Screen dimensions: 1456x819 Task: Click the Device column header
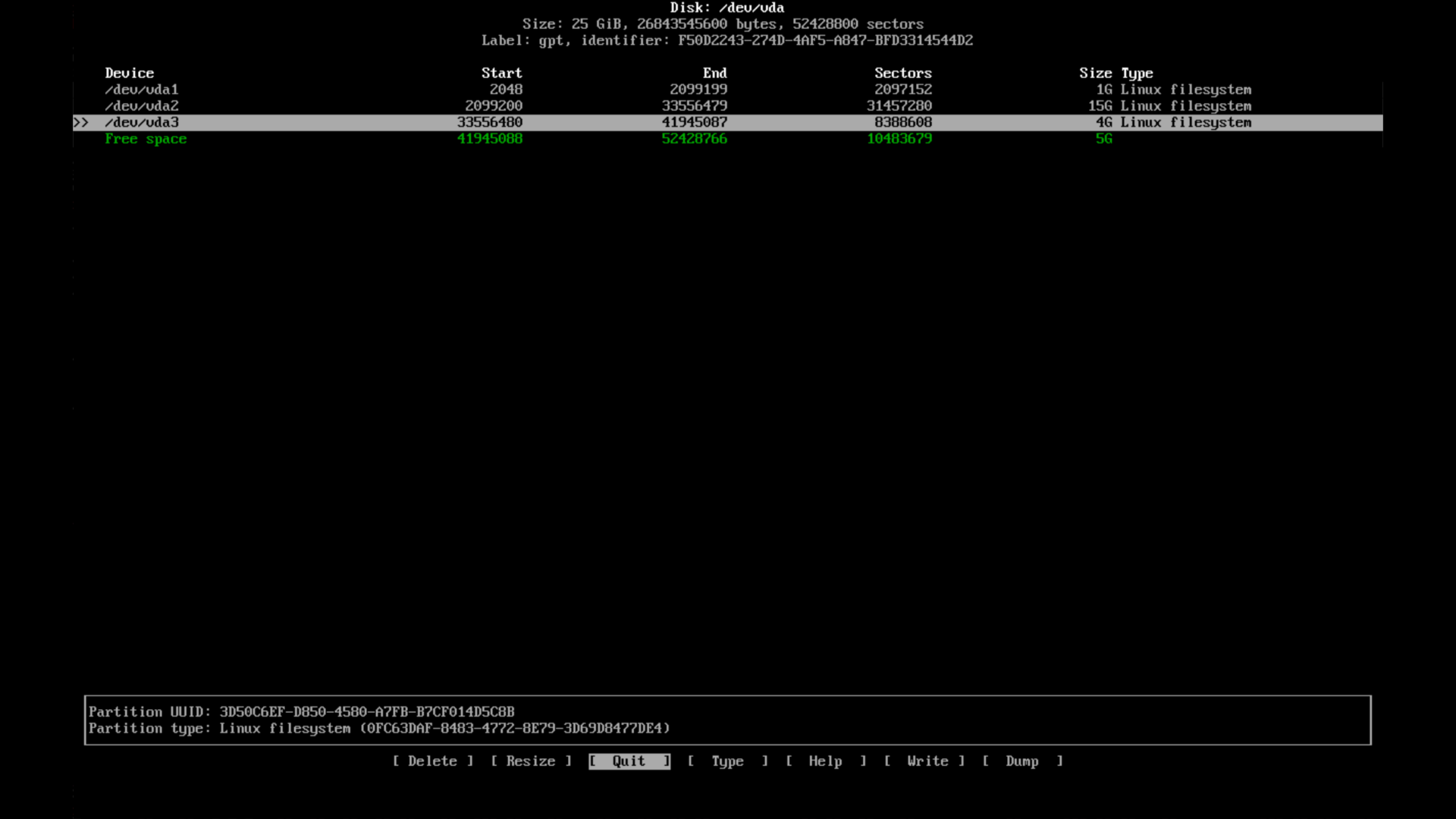[130, 73]
